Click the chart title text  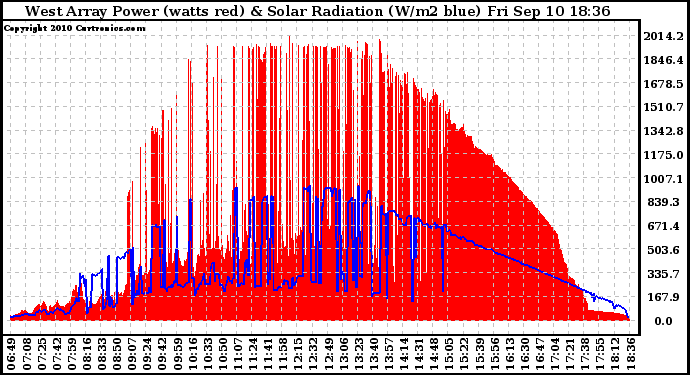(317, 11)
